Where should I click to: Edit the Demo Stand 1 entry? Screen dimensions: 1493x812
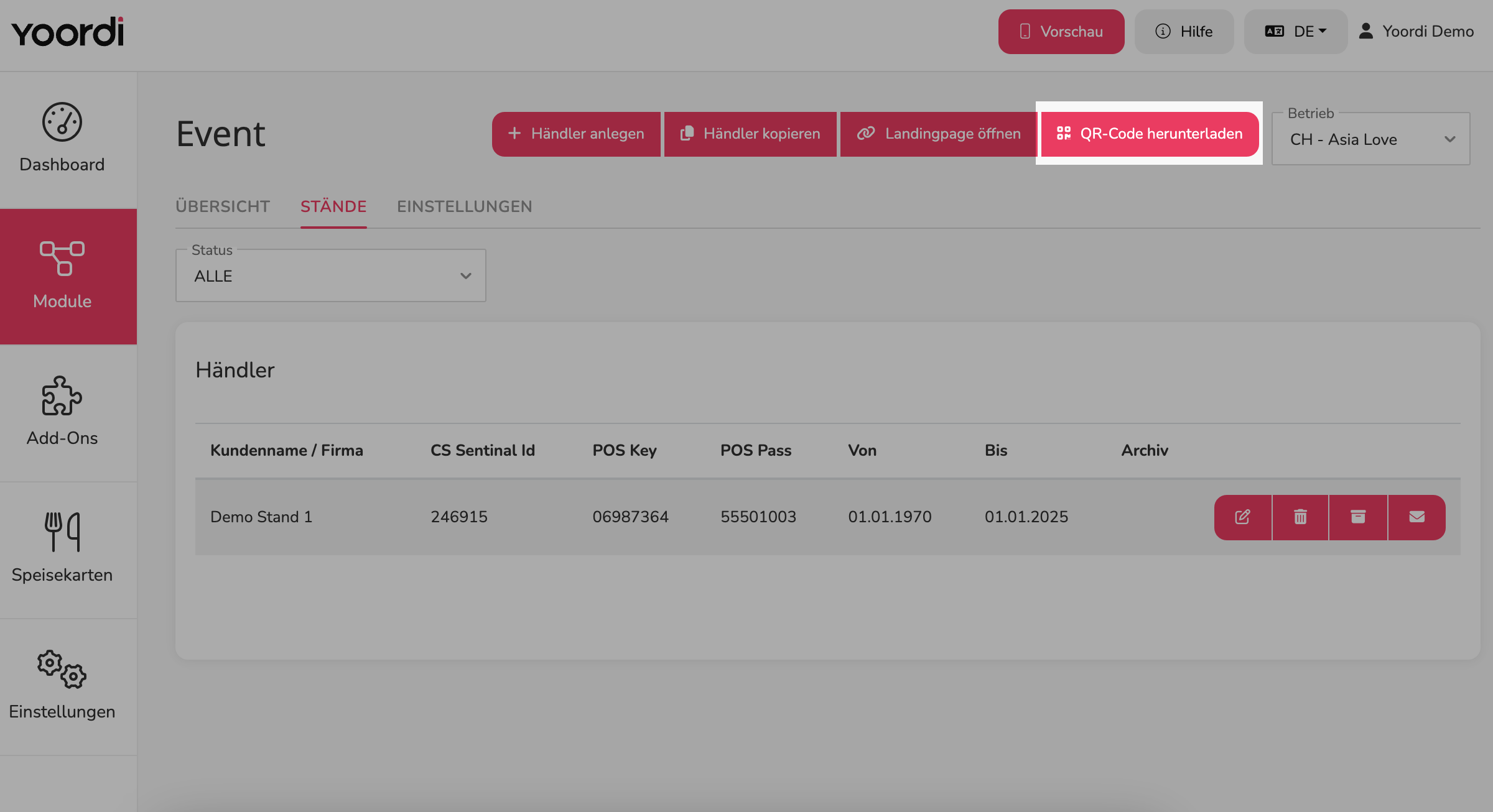pos(1242,517)
